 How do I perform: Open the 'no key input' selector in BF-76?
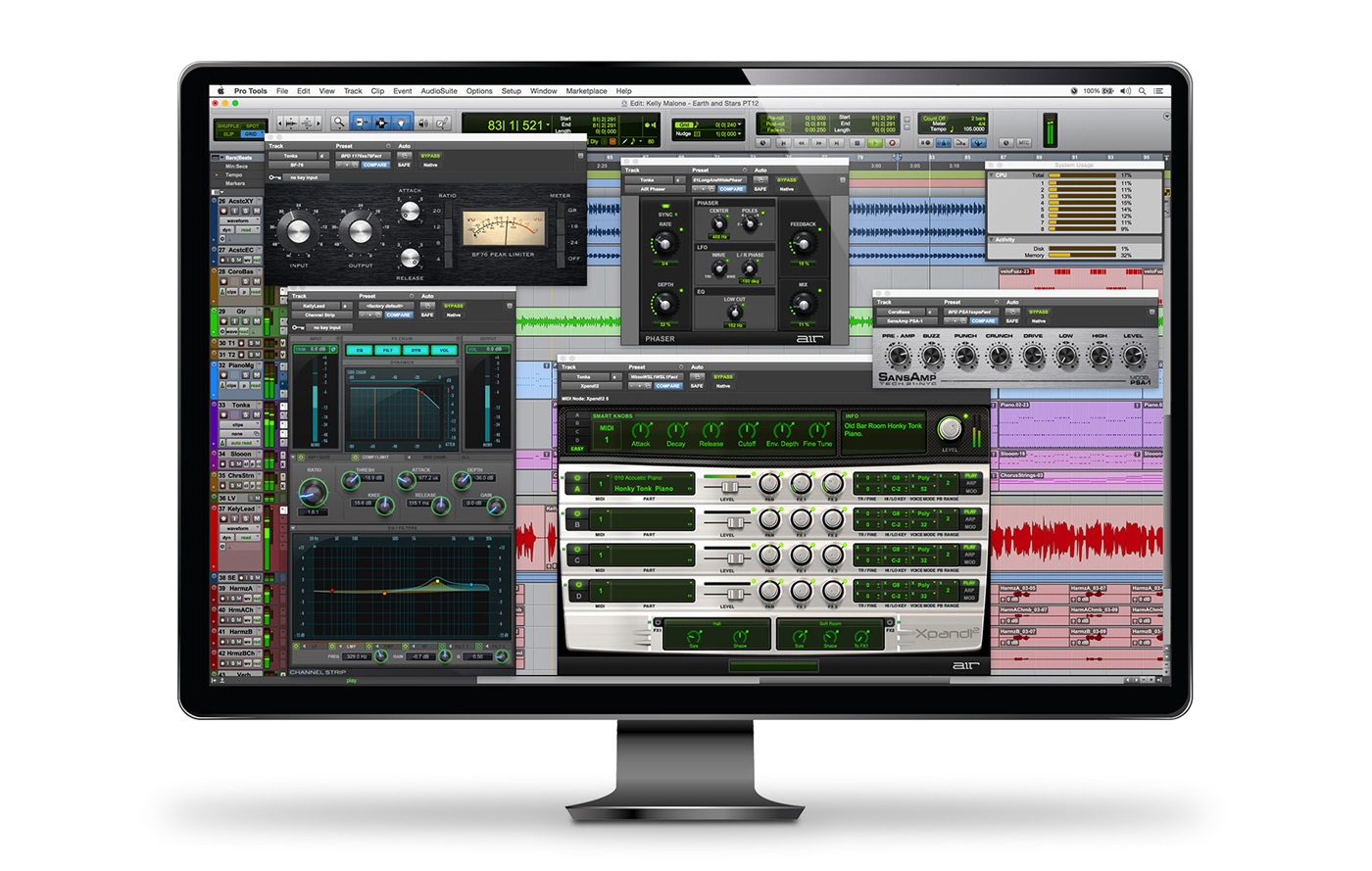pyautogui.click(x=306, y=177)
